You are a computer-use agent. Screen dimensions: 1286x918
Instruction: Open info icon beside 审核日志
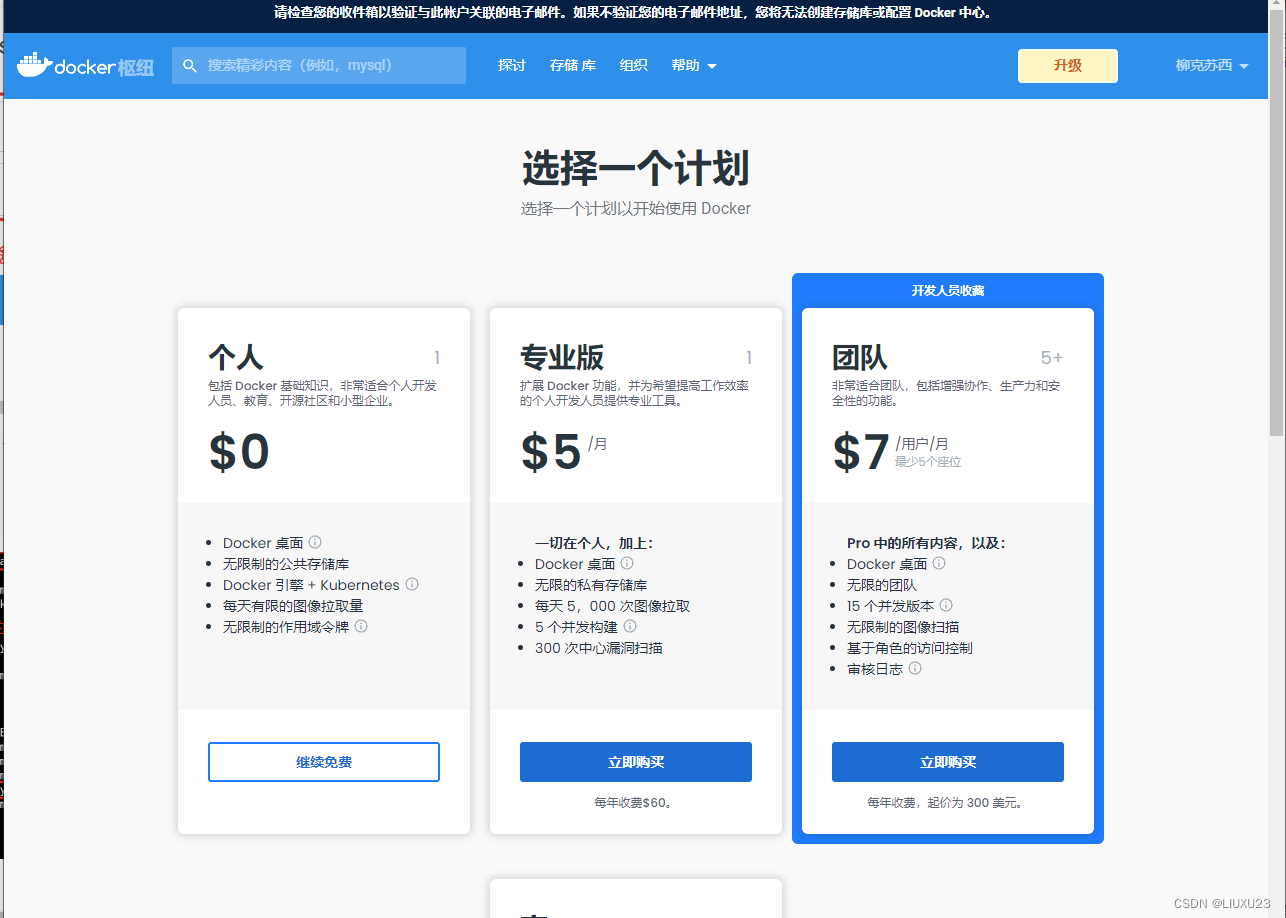(914, 668)
